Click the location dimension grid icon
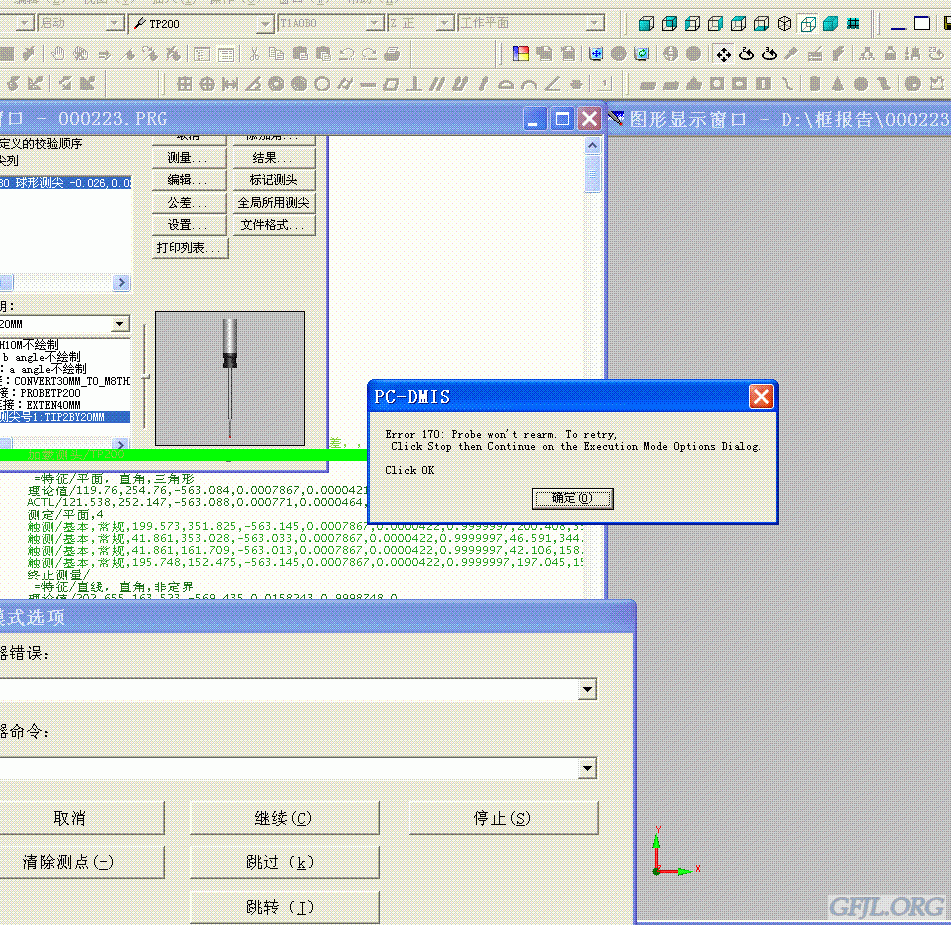 [184, 84]
